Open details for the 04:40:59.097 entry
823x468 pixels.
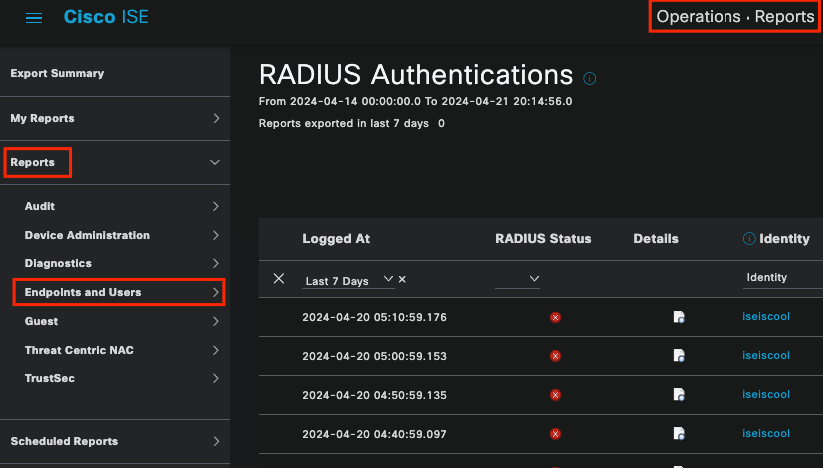[679, 434]
